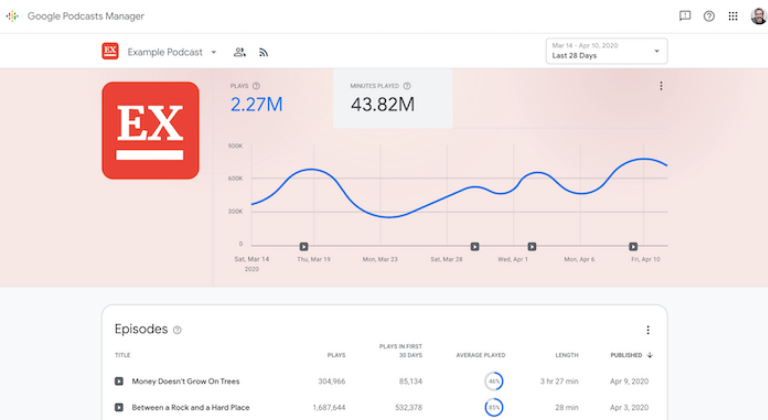This screenshot has width=768, height=420.
Task: Sort by Plays in First 30 Days header
Action: pyautogui.click(x=400, y=351)
